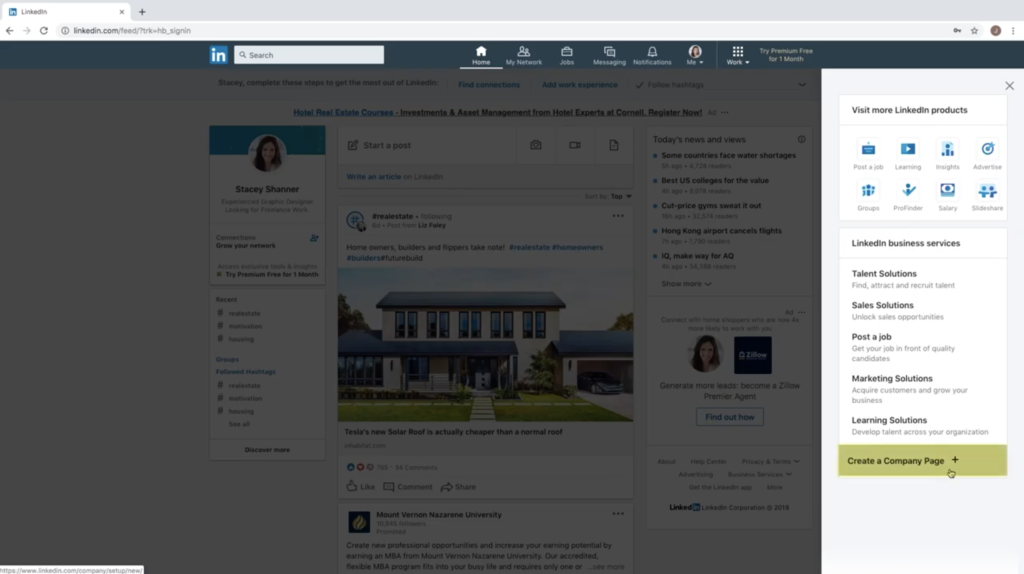1024x574 pixels.
Task: Focus the LinkedIn Search field
Action: pyautogui.click(x=309, y=55)
